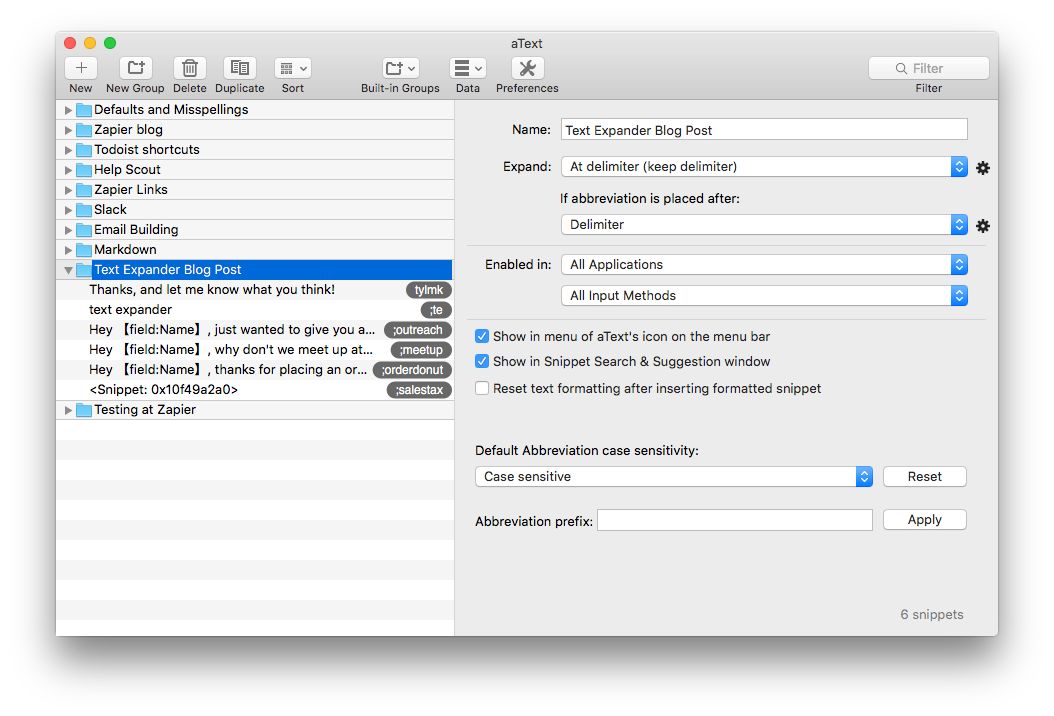Minimize the aText window
This screenshot has height=716, width=1054.
pos(90,43)
